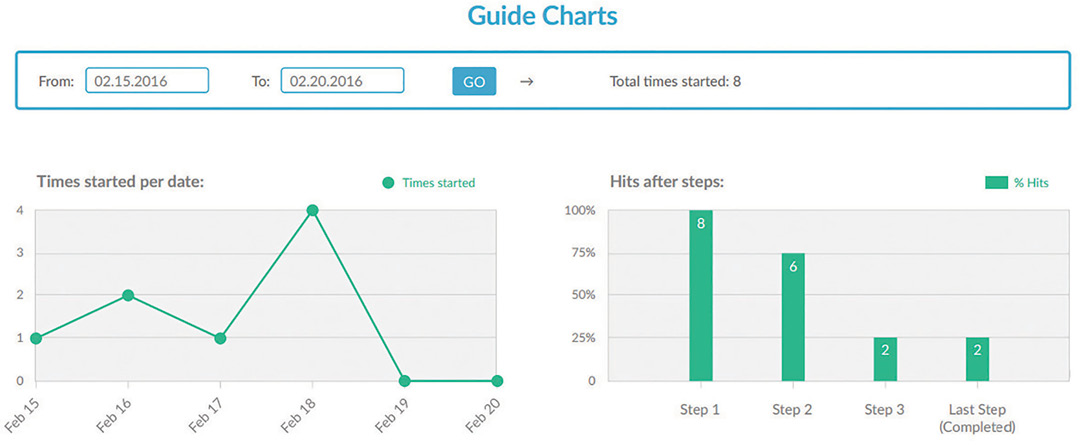Select the Feb 15 data point
The width and height of the screenshot is (1088, 445).
point(36,338)
